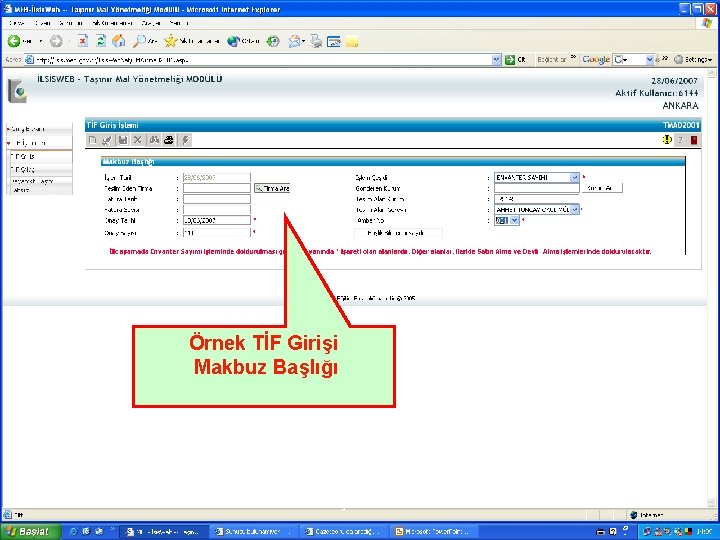This screenshot has height=540, width=720.
Task: Click the Fatura Tarihi input field
Action: click(x=217, y=199)
